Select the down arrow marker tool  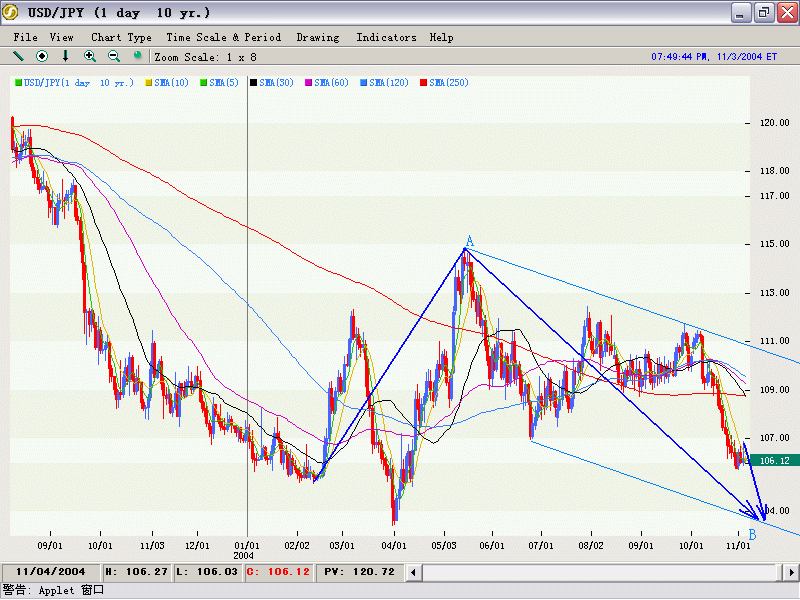[66, 56]
